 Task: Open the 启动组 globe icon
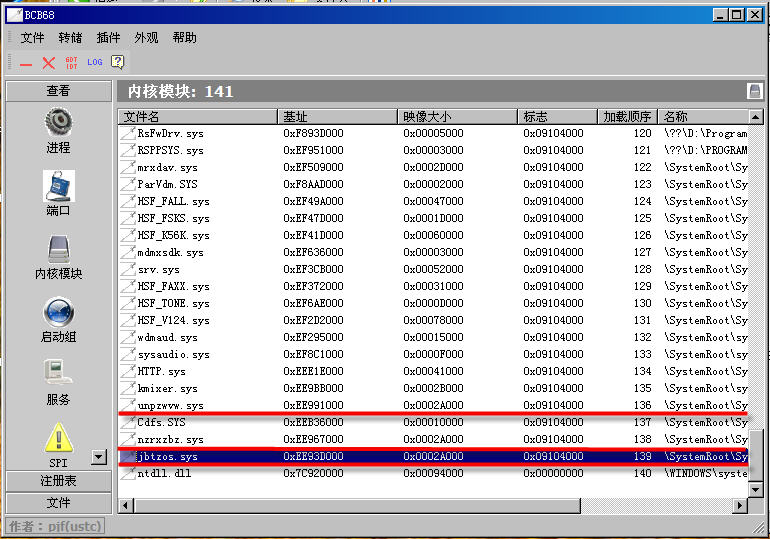click(x=58, y=312)
